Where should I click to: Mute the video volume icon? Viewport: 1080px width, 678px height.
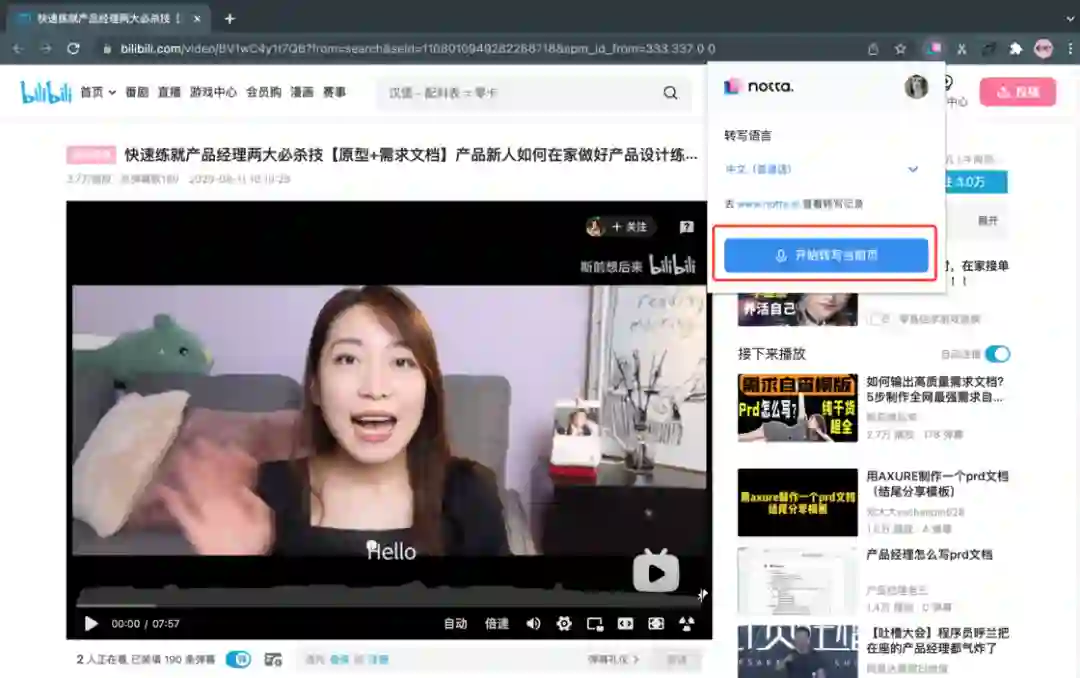point(533,624)
